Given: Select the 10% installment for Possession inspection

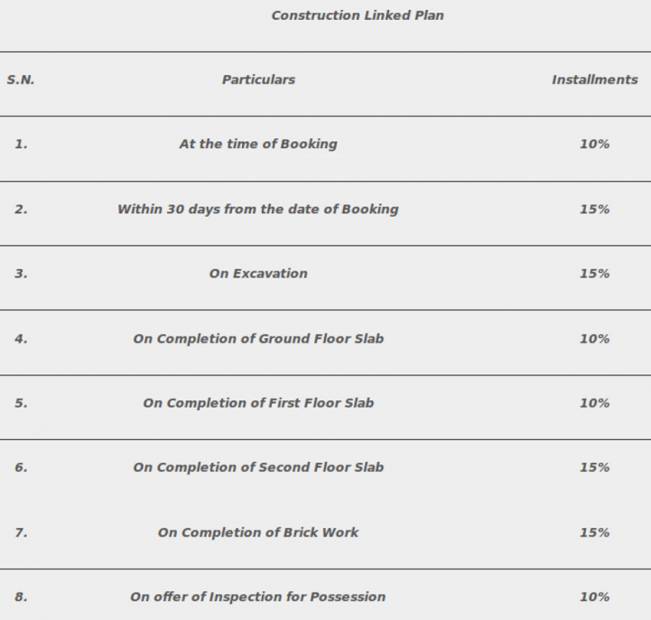Looking at the screenshot, I should coord(594,597).
